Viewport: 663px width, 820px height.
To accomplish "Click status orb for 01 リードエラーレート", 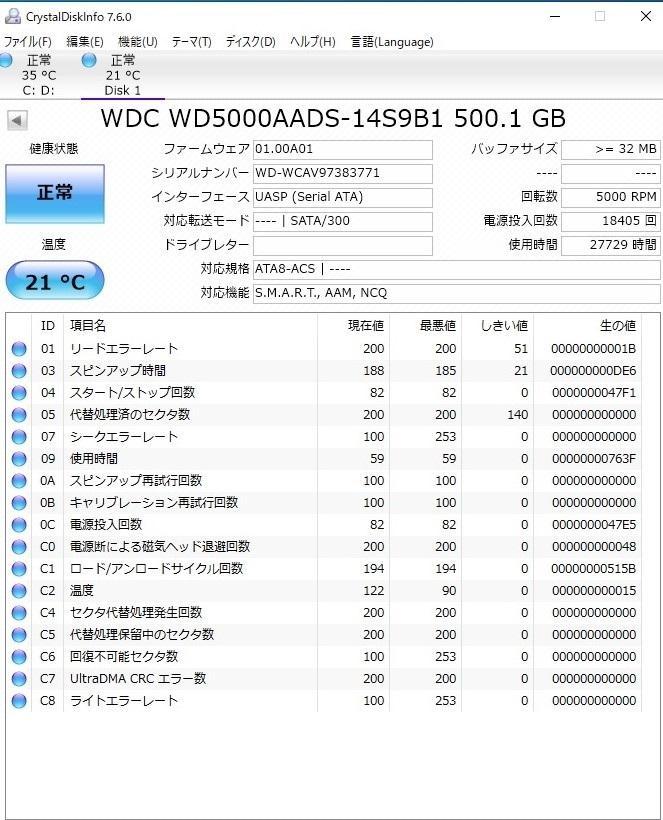I will 19,349.
